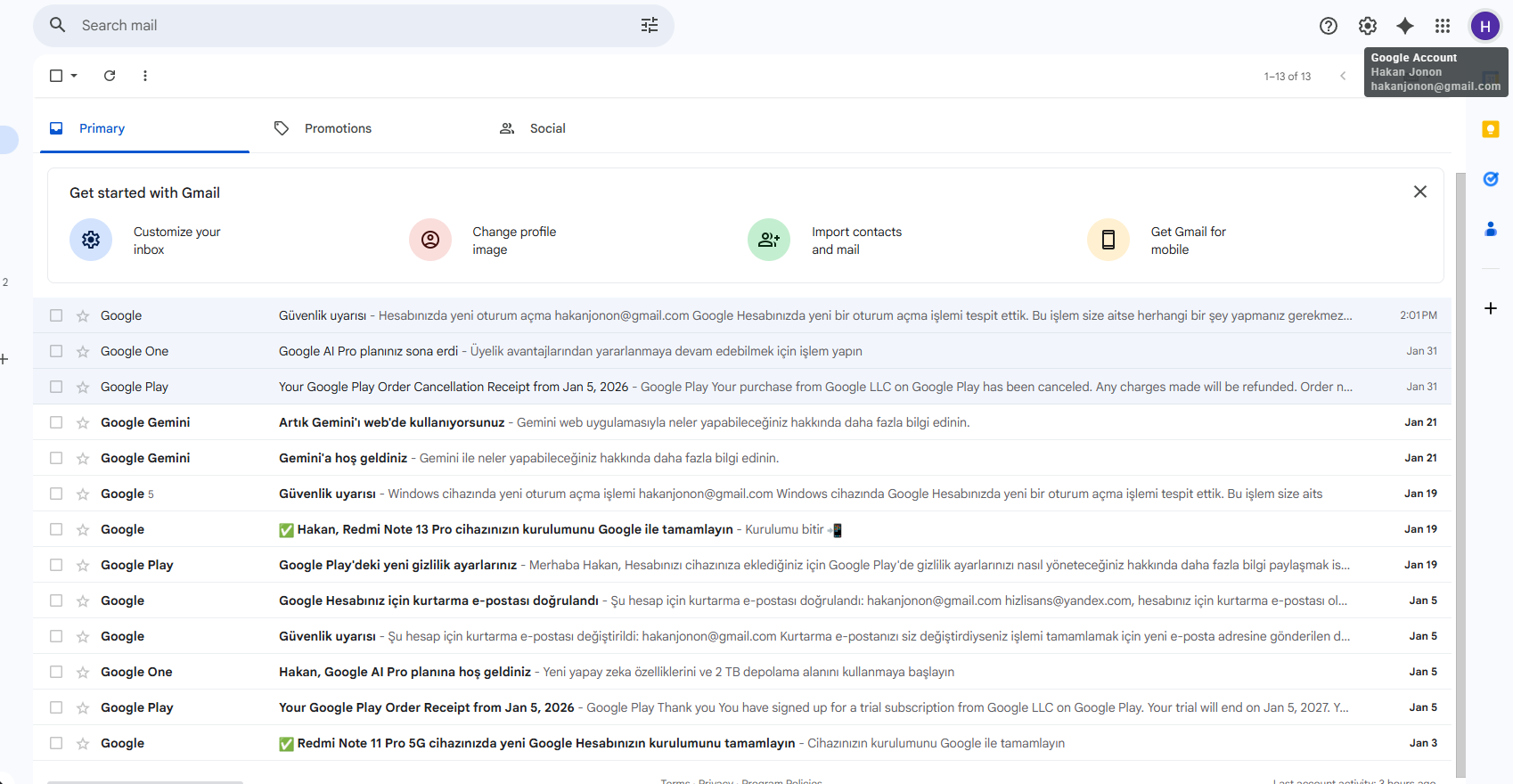Open the Güvenlik uyarısı Jan 5 recovery email changed message

pyautogui.click(x=742, y=636)
